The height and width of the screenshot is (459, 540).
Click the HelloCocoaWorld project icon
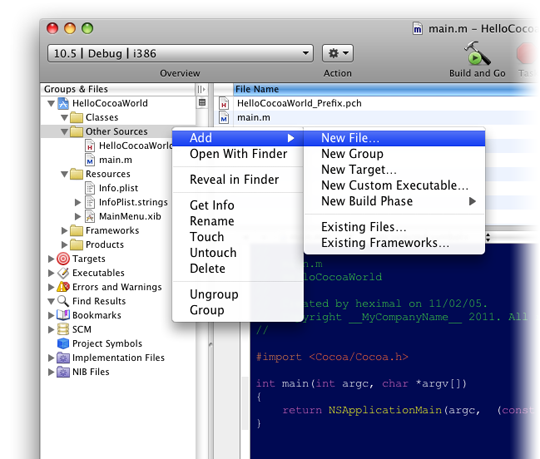pos(63,103)
